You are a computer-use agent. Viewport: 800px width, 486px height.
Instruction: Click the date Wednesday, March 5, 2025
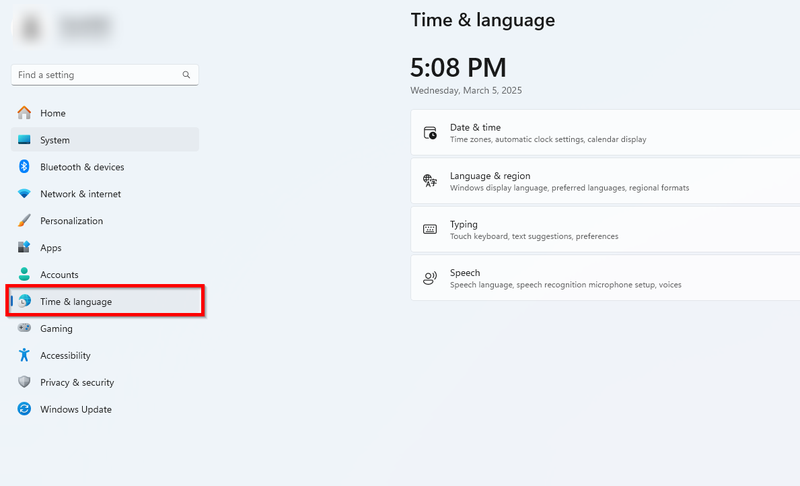[466, 90]
